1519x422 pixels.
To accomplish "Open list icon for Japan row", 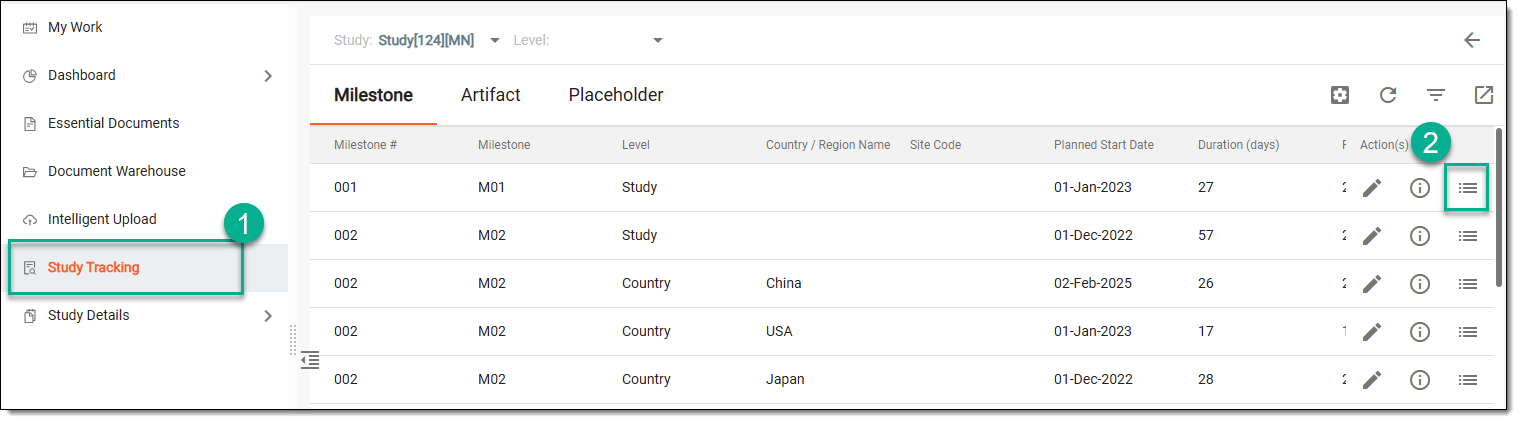I will coord(1468,380).
